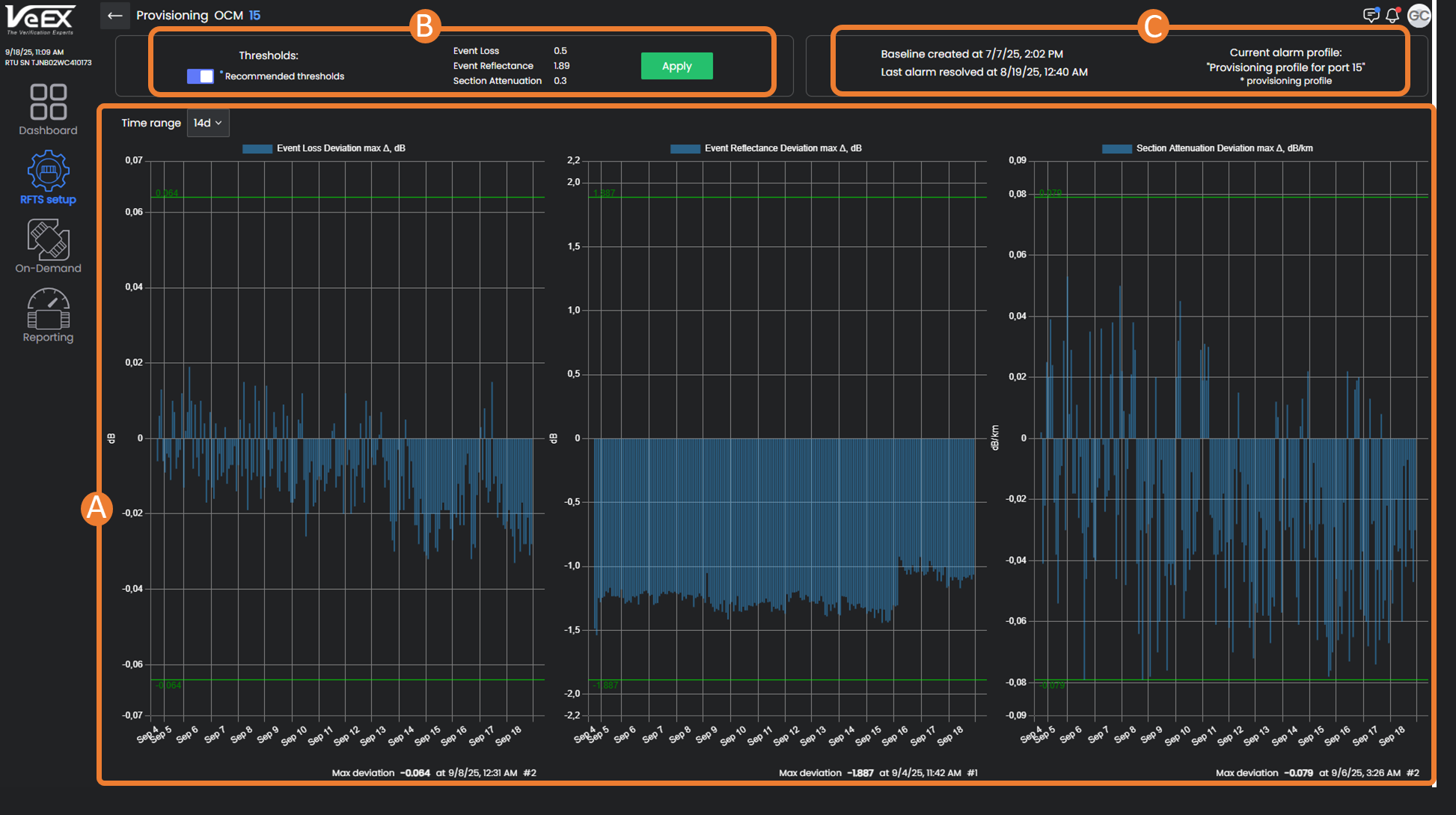
Task: Click the Event Reflectance threshold value 1.89
Action: pos(561,66)
